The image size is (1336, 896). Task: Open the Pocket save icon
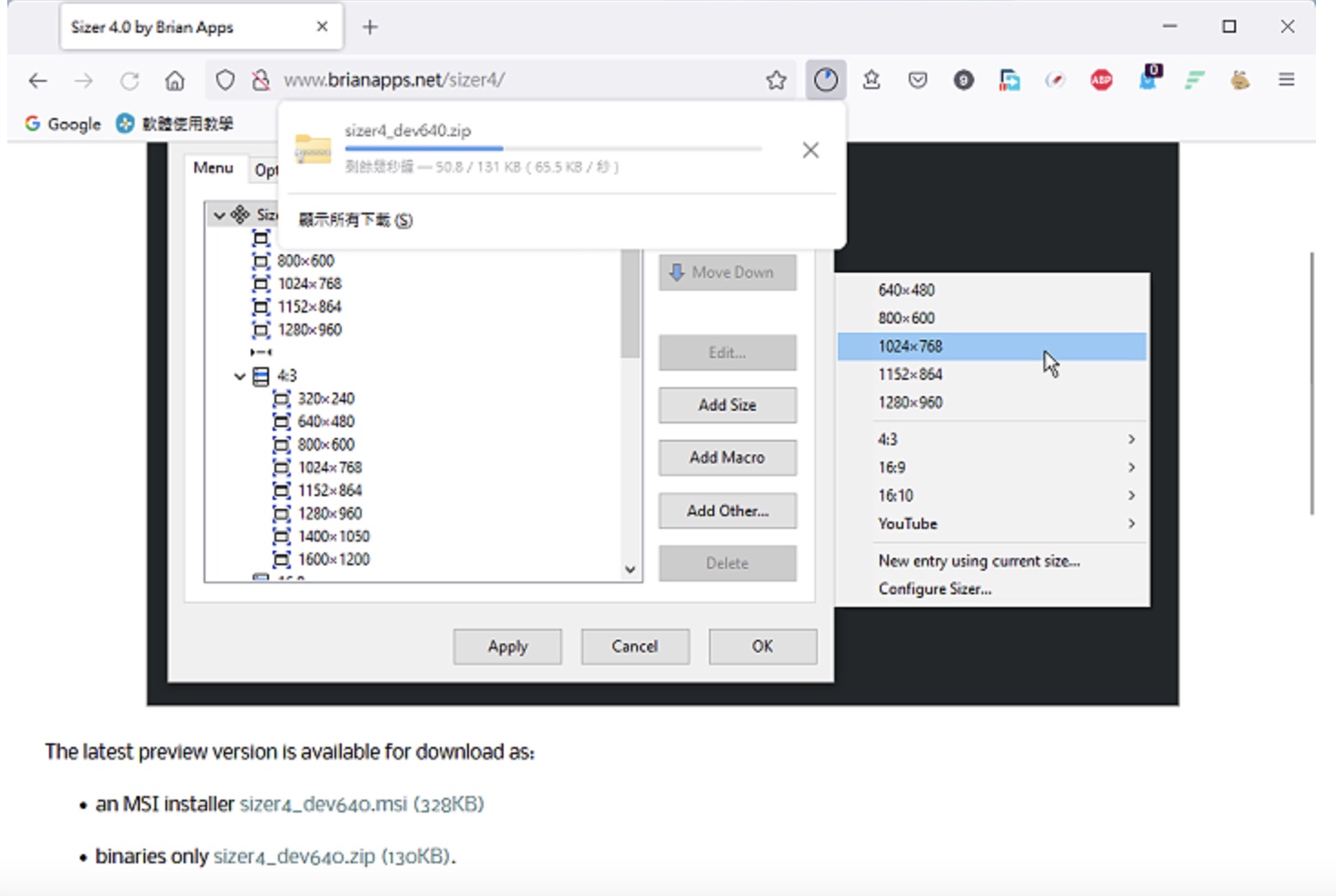pos(918,80)
